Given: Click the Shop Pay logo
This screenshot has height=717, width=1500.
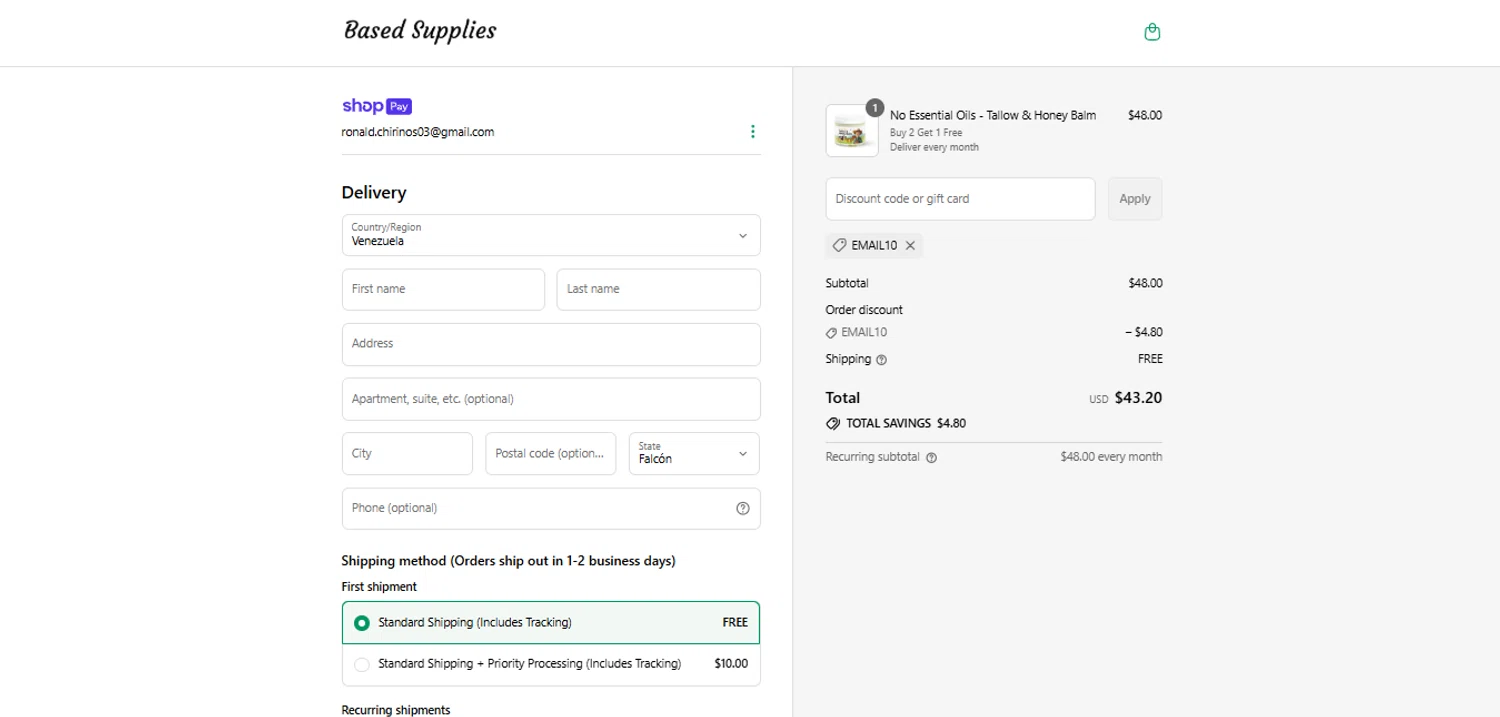Looking at the screenshot, I should 377,106.
